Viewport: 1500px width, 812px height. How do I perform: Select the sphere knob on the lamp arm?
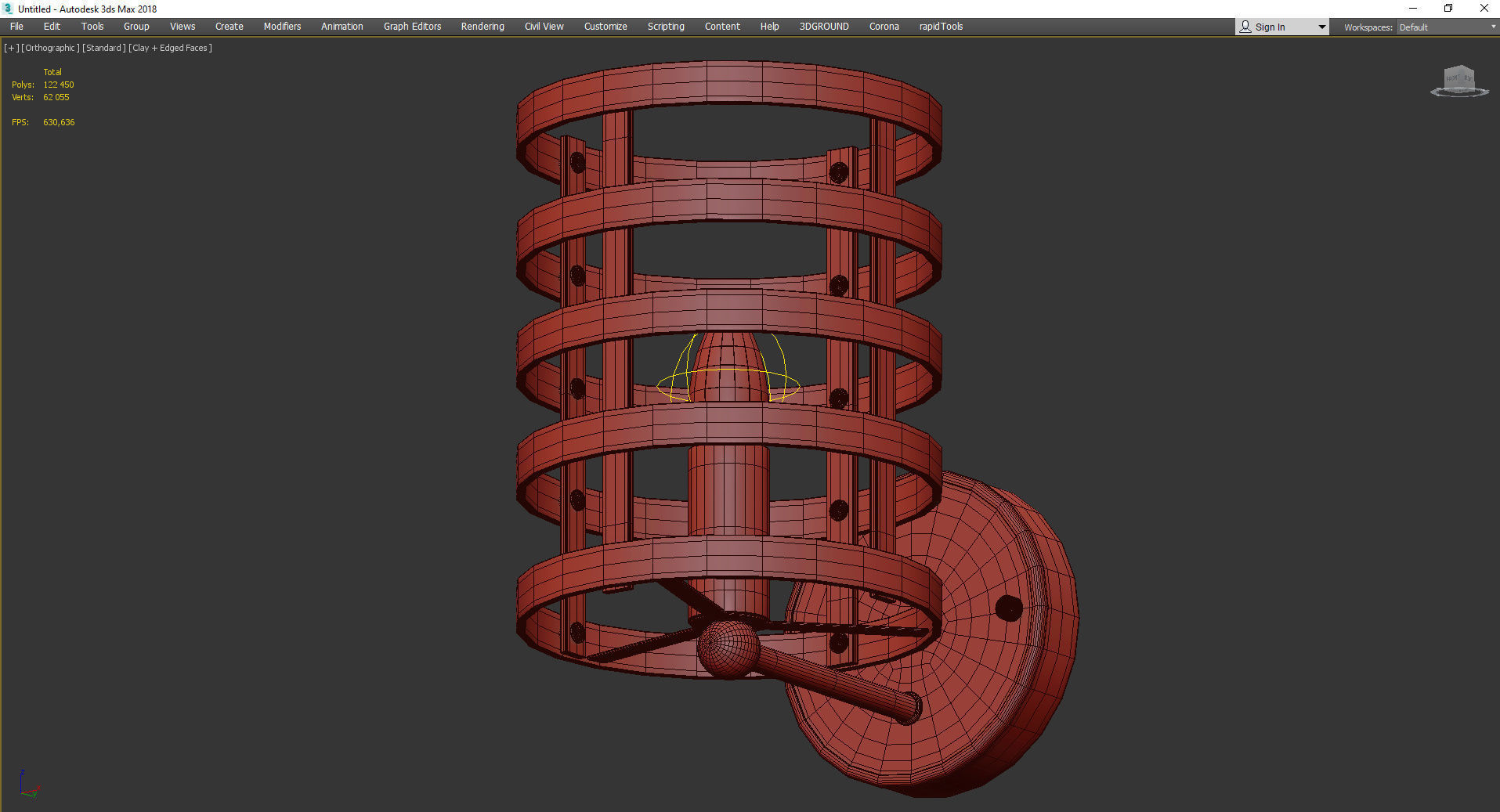coord(728,648)
